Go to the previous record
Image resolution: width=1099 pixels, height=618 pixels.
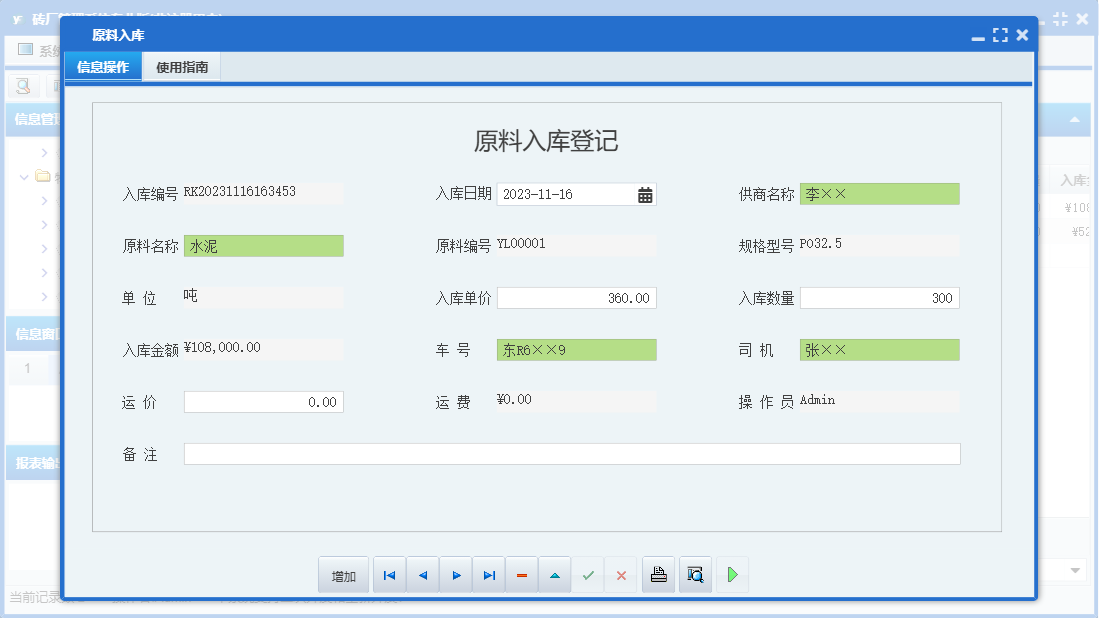[422, 575]
